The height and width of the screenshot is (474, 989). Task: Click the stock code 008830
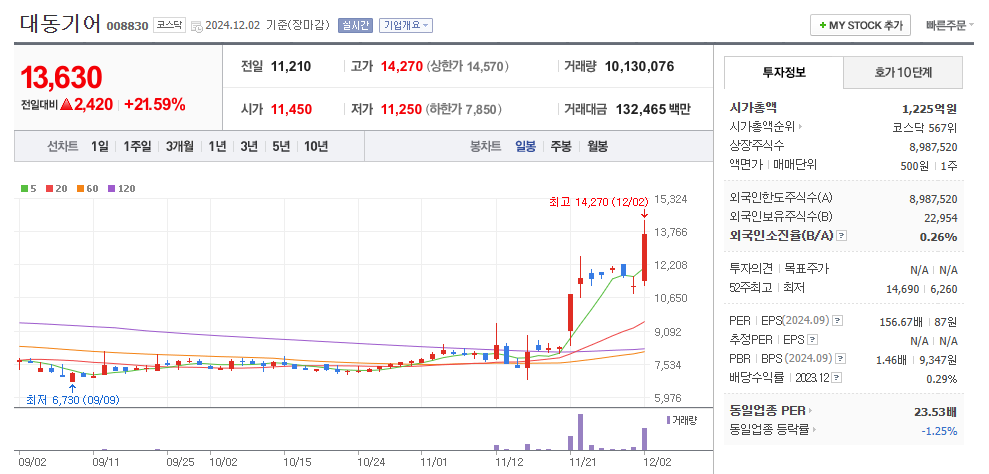pyautogui.click(x=127, y=27)
